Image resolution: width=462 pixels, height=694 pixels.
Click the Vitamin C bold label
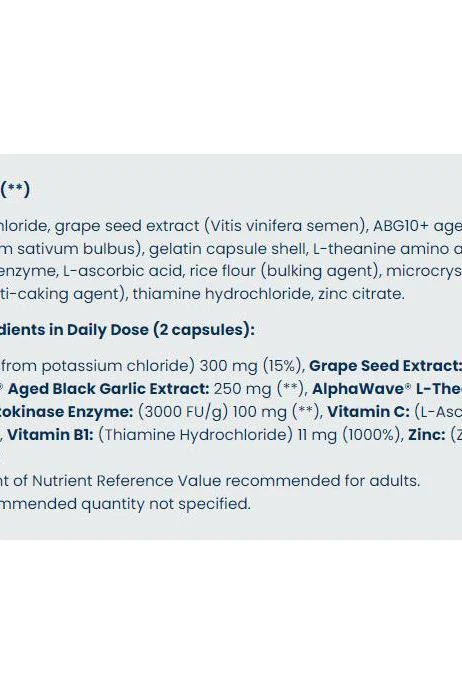click(368, 412)
